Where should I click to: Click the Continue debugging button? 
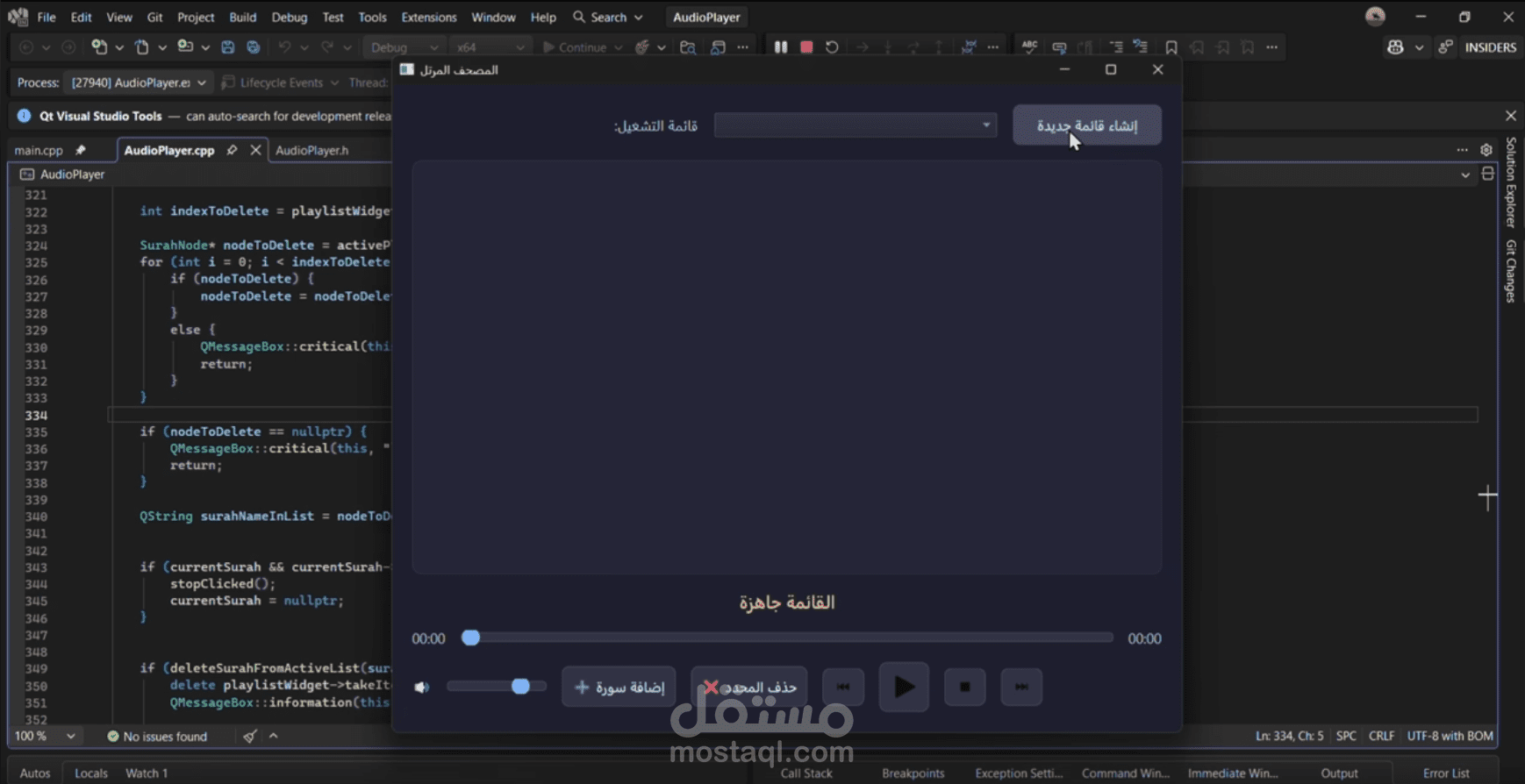(574, 47)
